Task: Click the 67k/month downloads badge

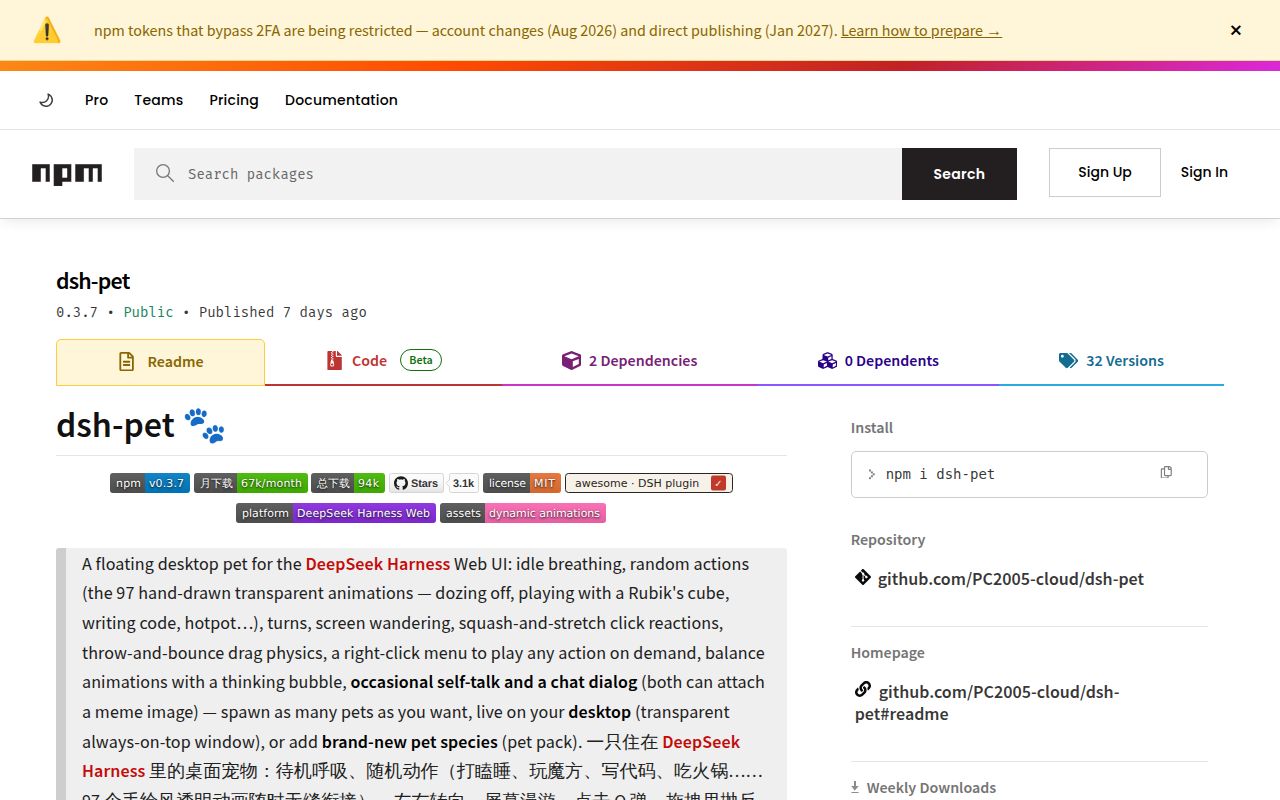Action: (x=250, y=483)
